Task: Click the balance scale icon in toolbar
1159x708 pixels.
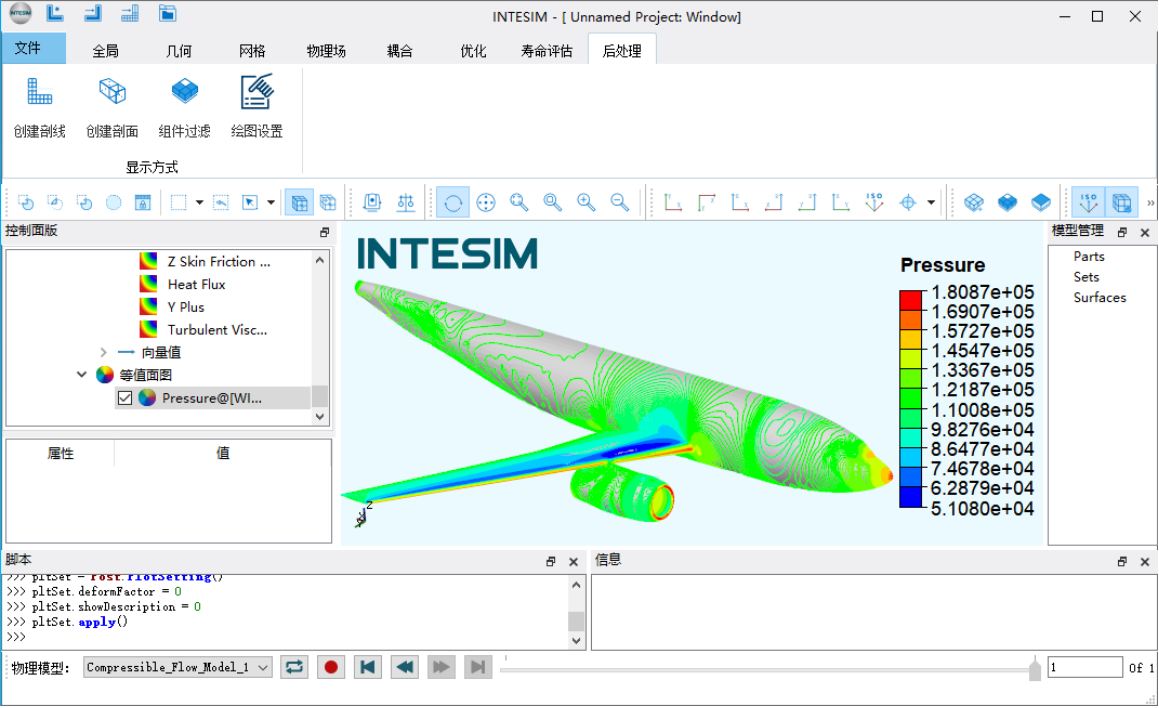Action: tap(406, 203)
